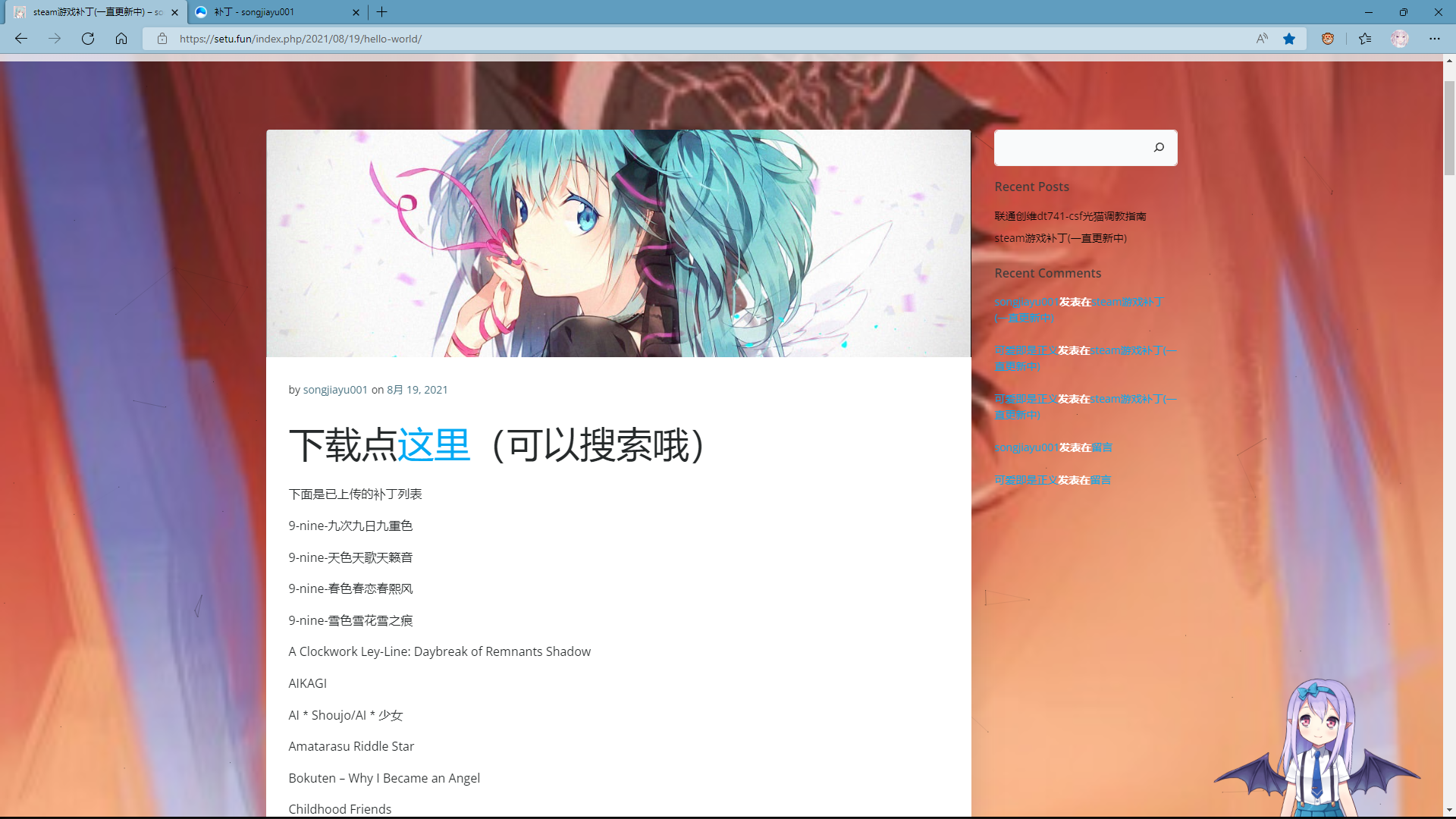Open Read Aloud icon in address bar
Viewport: 1456px width, 819px height.
pos(1262,39)
